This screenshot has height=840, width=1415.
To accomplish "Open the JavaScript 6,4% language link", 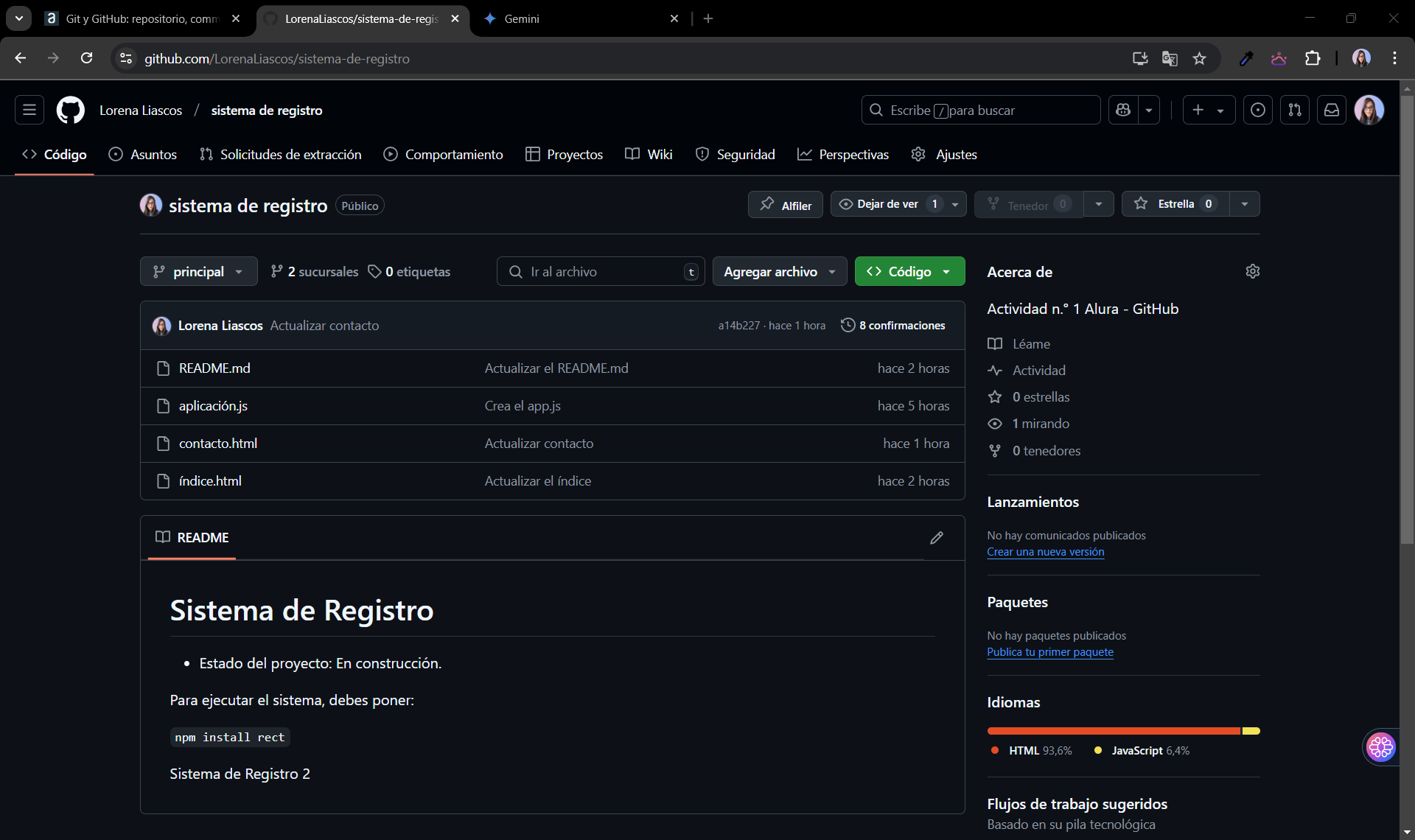I will (x=1142, y=750).
